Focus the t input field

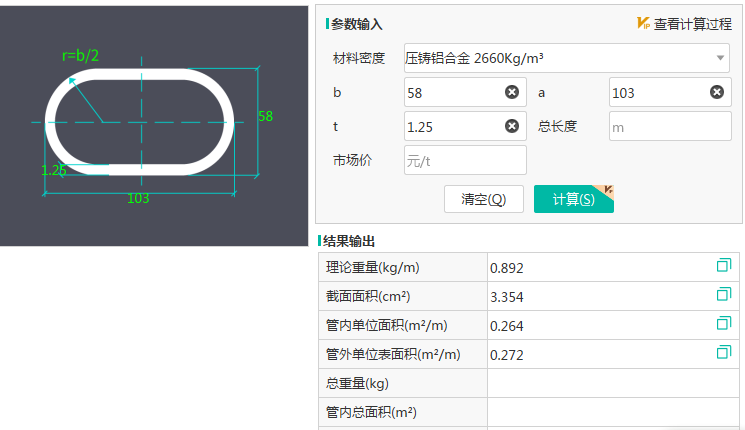pos(465,126)
